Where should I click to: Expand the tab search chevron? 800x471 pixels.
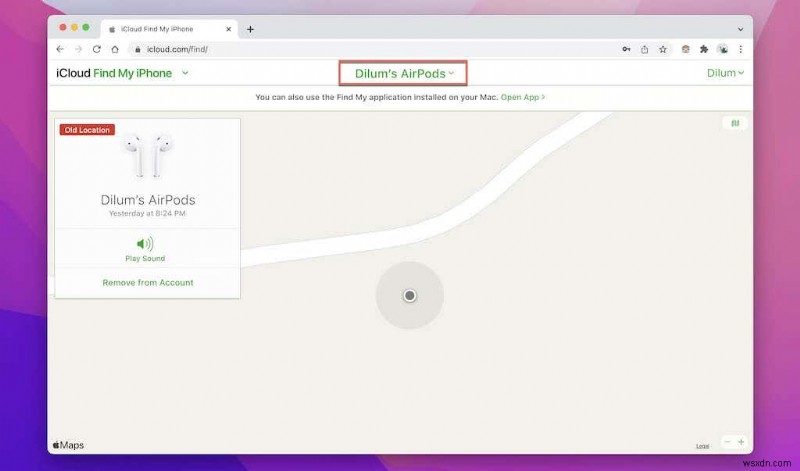740,30
